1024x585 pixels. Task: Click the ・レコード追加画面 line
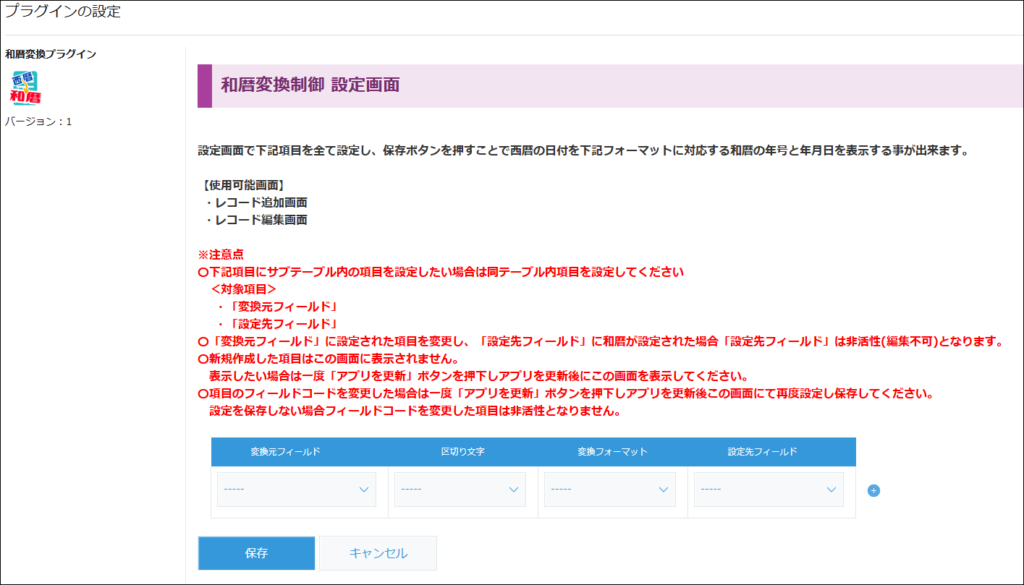pos(256,203)
